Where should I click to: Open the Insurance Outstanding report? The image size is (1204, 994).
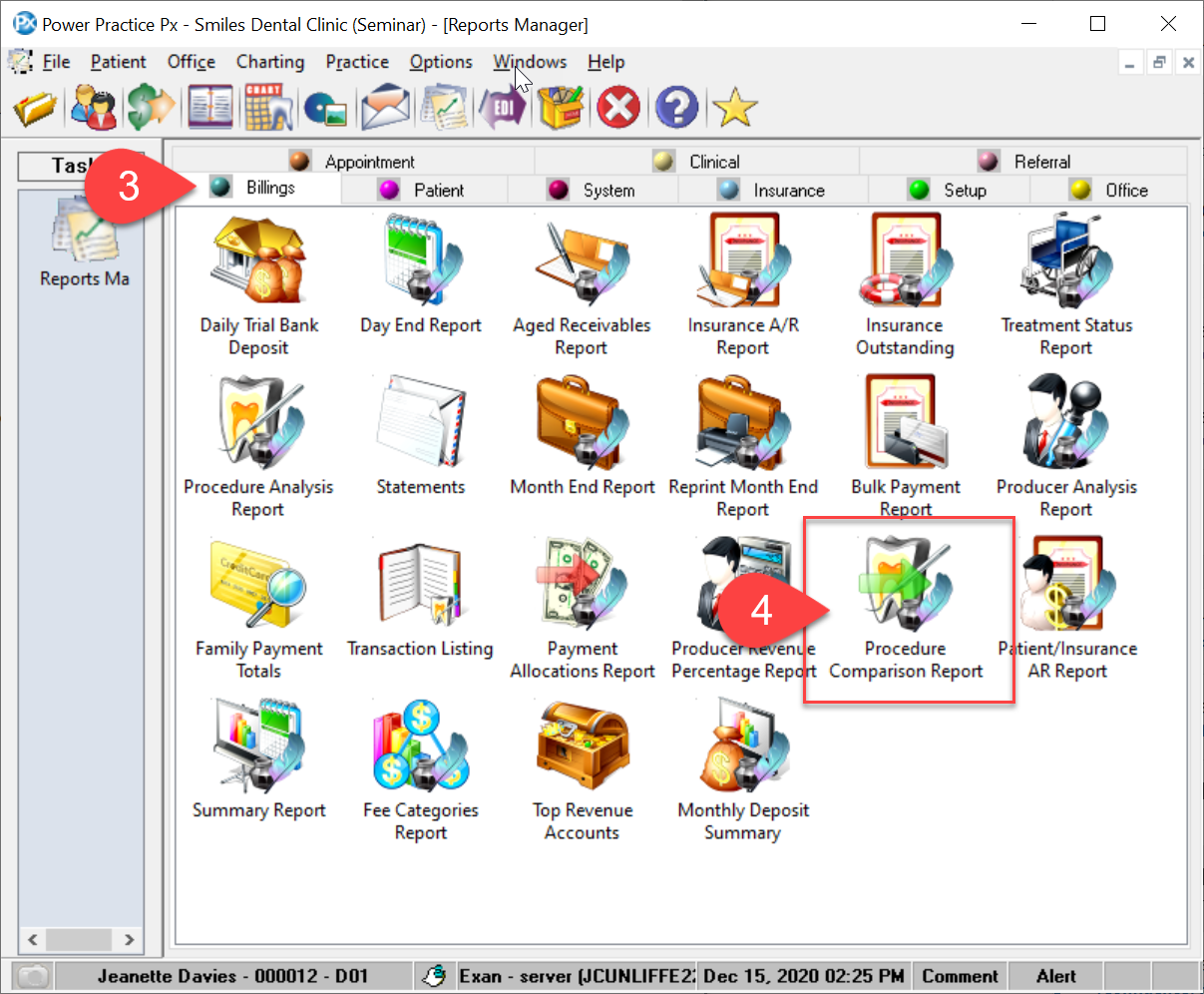(x=905, y=286)
